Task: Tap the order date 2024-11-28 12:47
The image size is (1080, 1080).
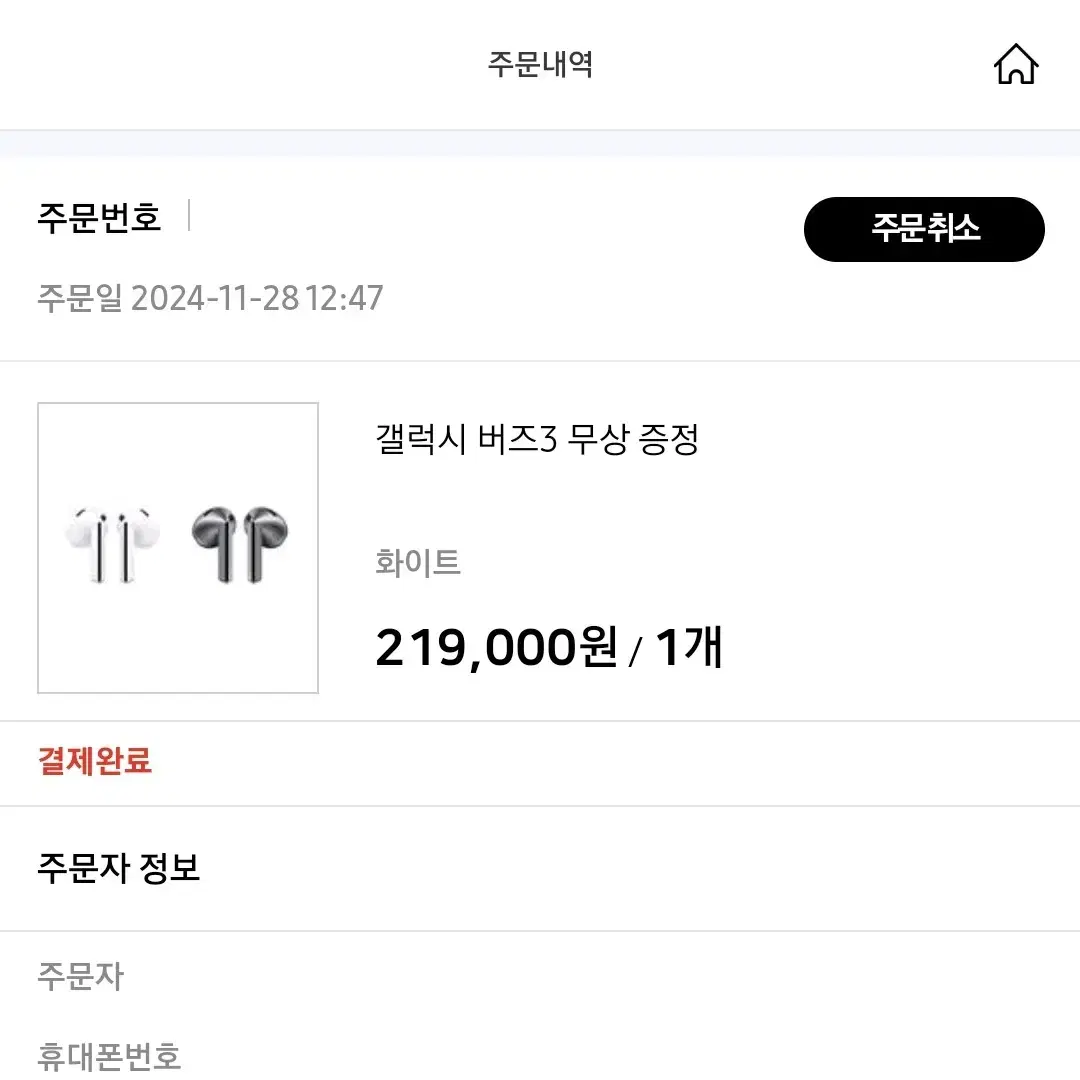Action: coord(257,298)
